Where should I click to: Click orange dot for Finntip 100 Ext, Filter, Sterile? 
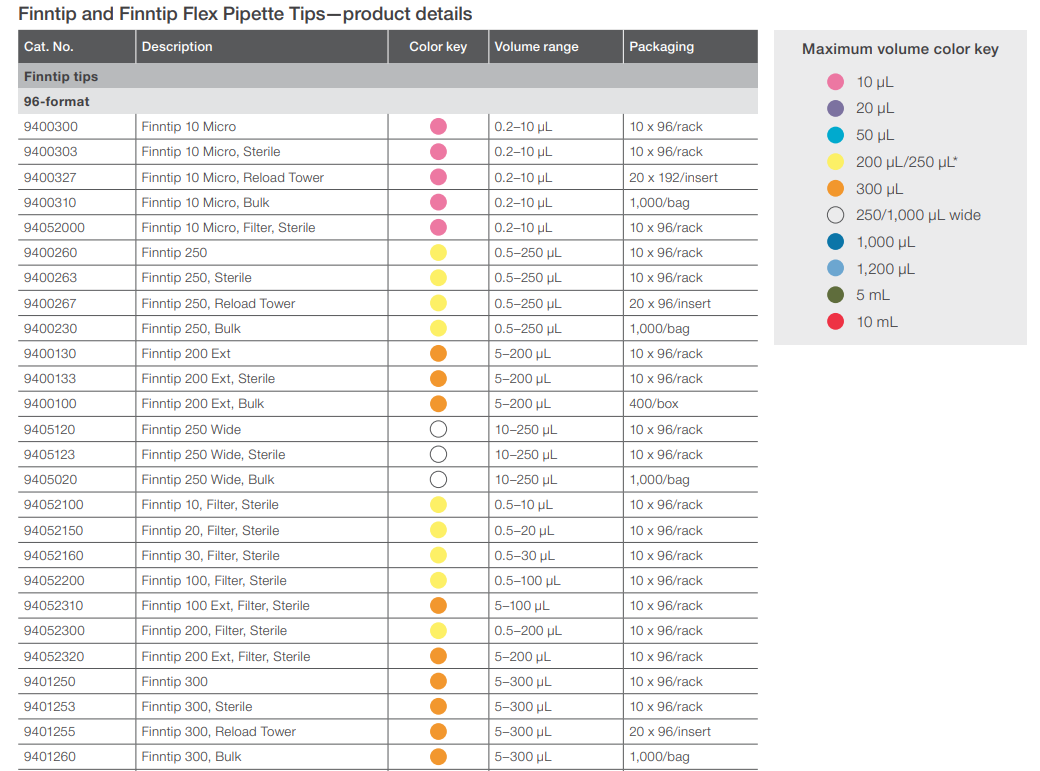click(x=438, y=606)
